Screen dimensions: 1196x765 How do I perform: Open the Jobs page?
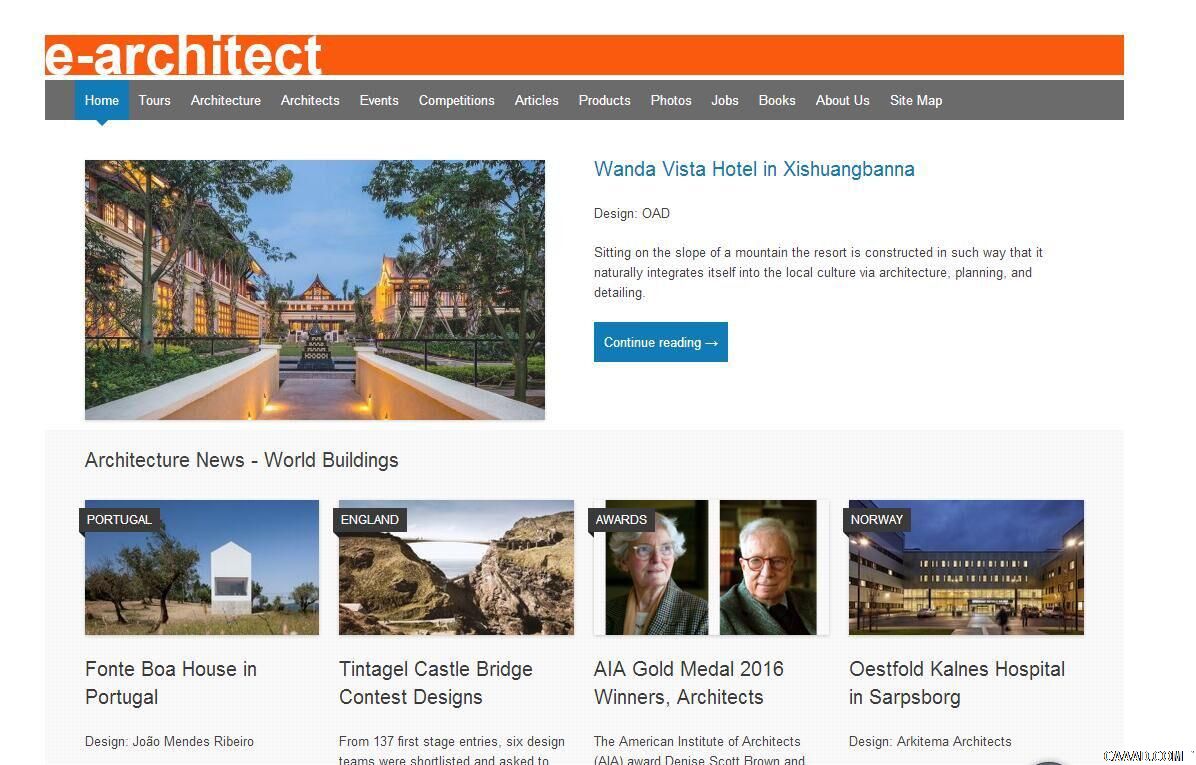[725, 100]
